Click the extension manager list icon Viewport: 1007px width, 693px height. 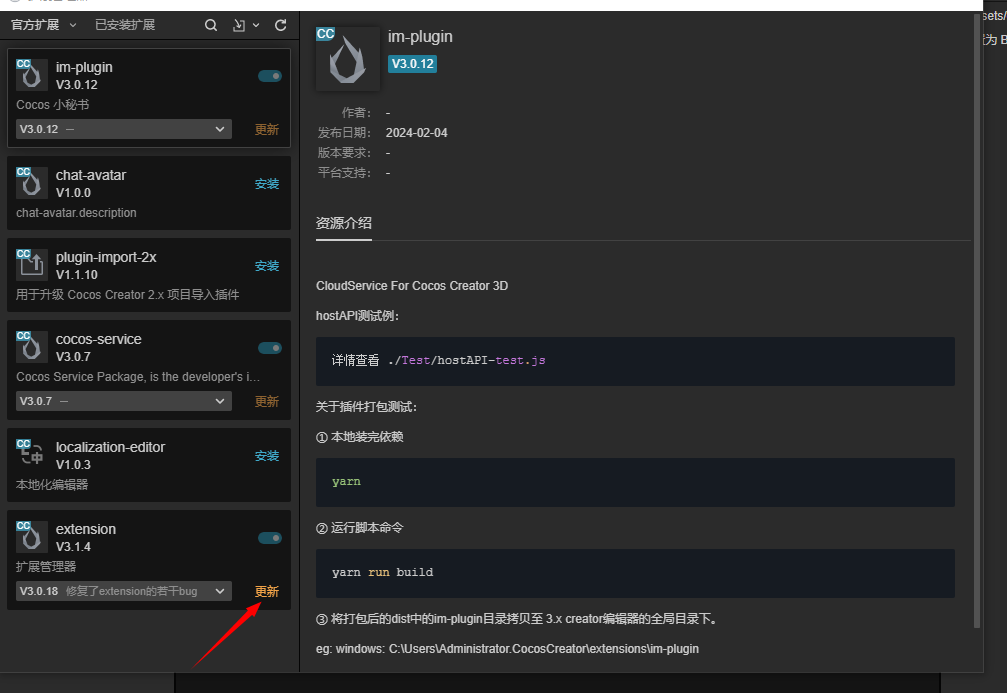pos(31,537)
